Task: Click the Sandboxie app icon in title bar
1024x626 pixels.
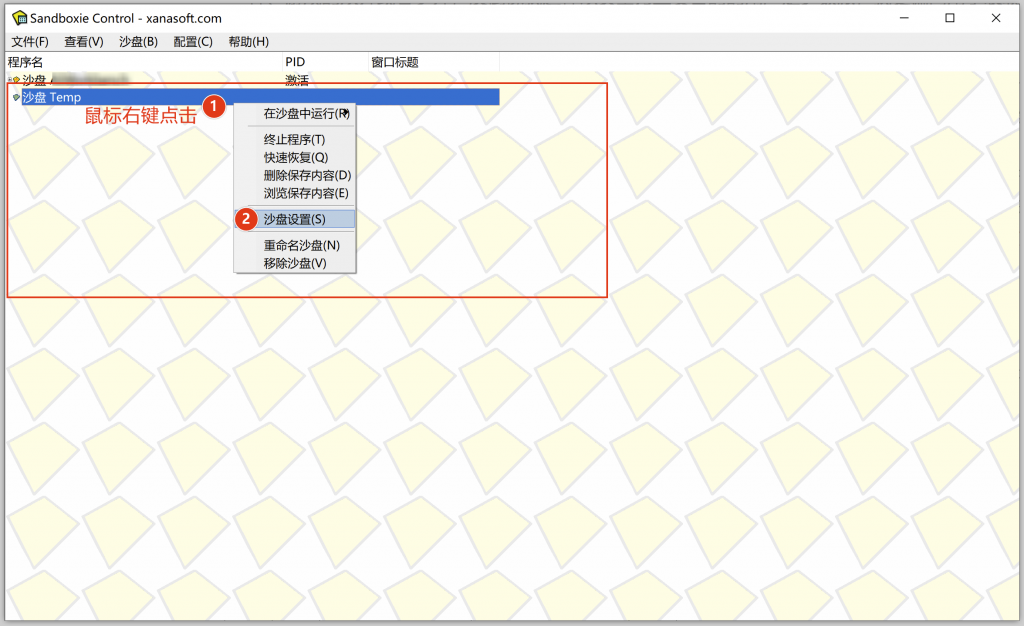Action: (18, 18)
